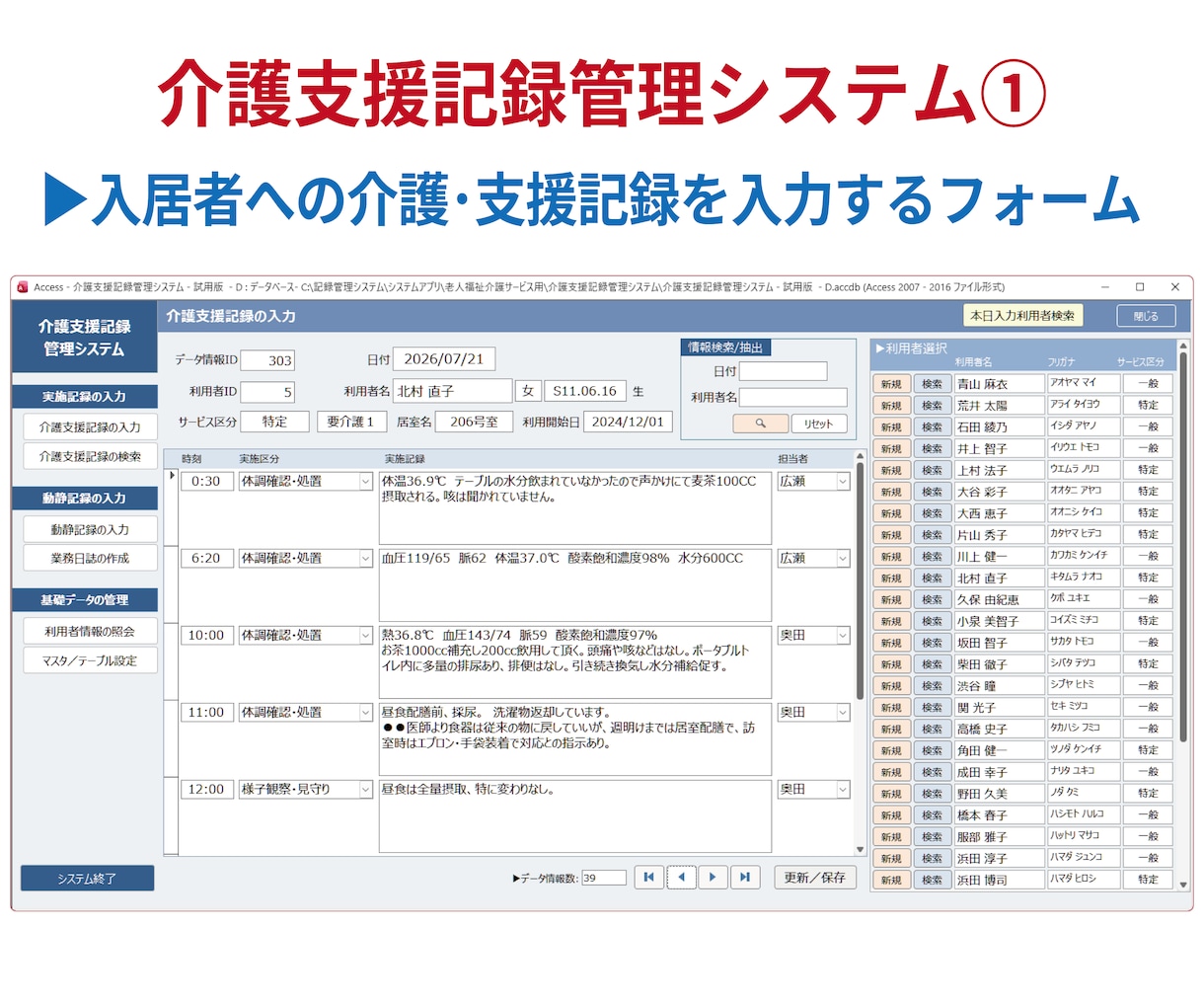Click name 野田 久美 in user list
1204x1004 pixels.
pyautogui.click(x=999, y=794)
